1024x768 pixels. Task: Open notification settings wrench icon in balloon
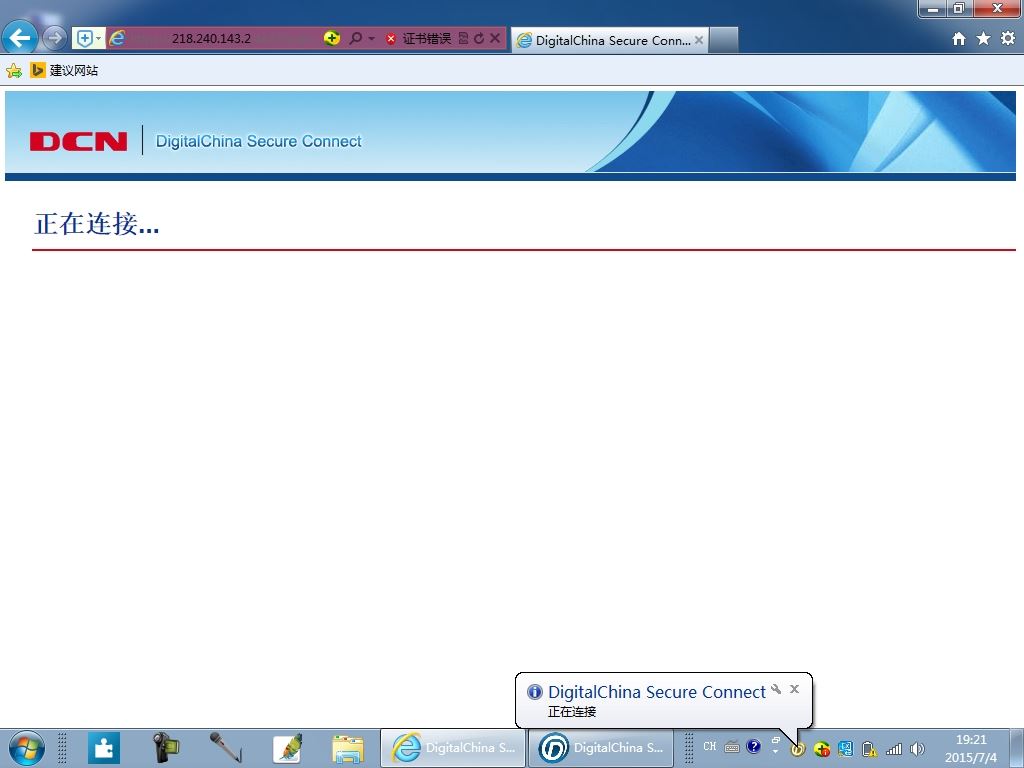[x=776, y=689]
